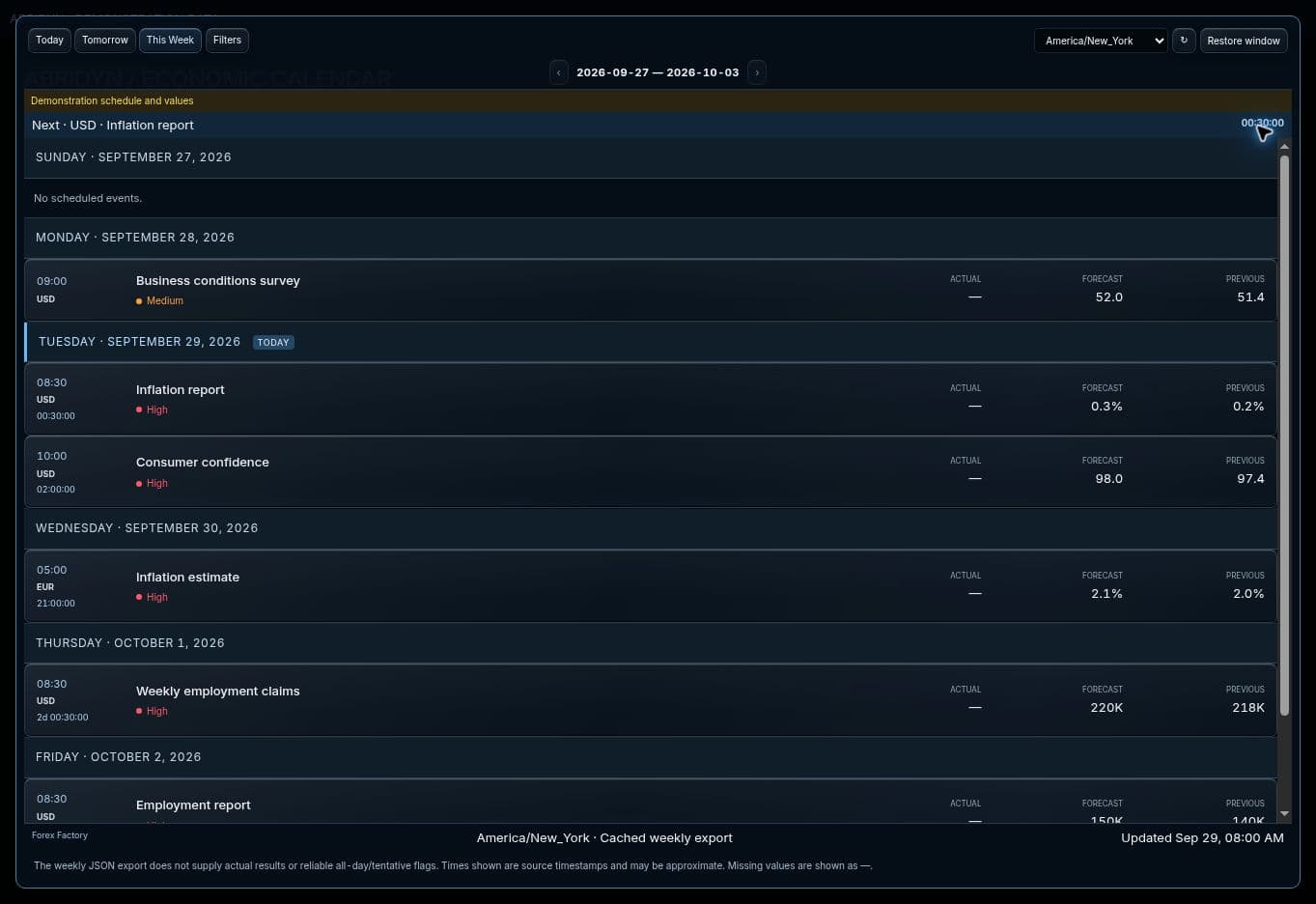
Task: Click forecast value 2.1%
Action: click(1106, 594)
